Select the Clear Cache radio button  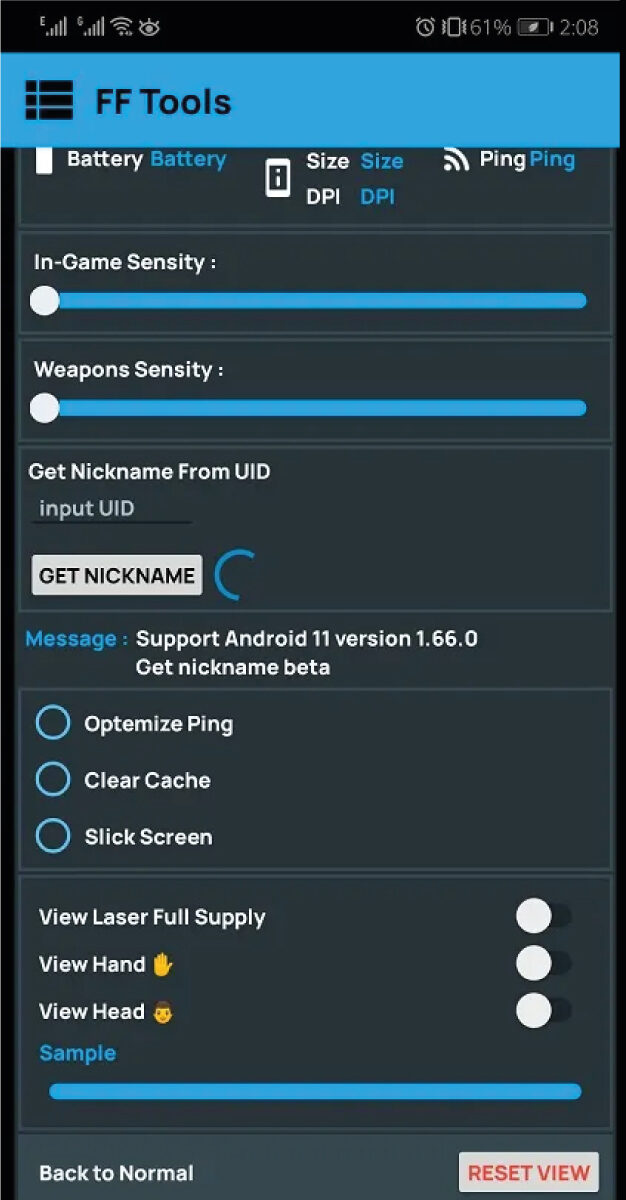coord(53,780)
